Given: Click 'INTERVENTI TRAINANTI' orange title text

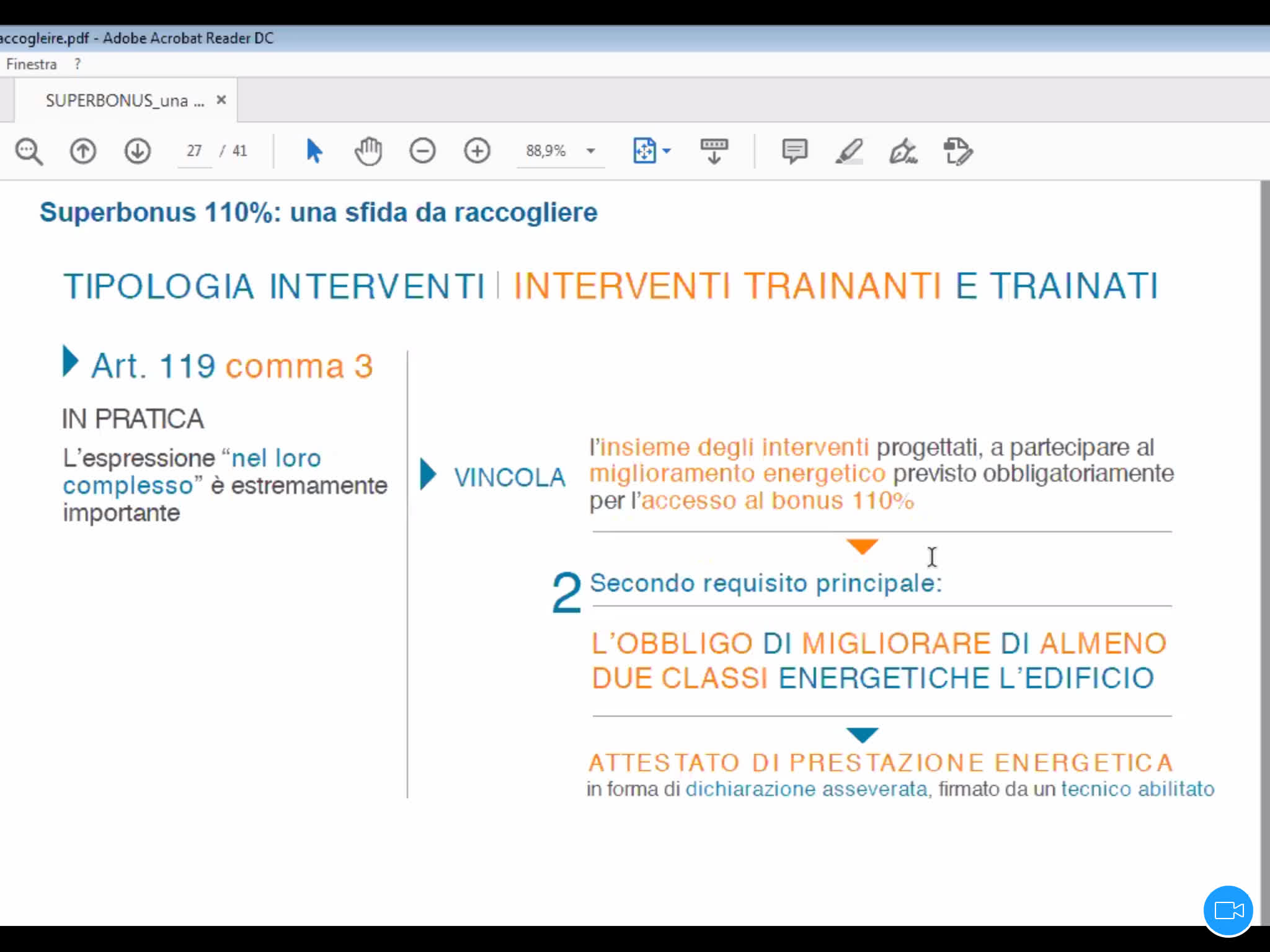Looking at the screenshot, I should coord(727,286).
